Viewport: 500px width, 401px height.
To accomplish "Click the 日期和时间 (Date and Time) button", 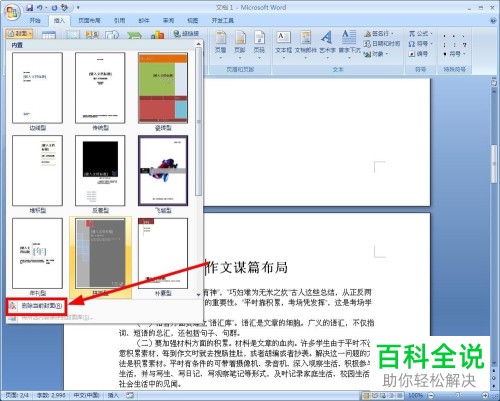I will click(382, 44).
